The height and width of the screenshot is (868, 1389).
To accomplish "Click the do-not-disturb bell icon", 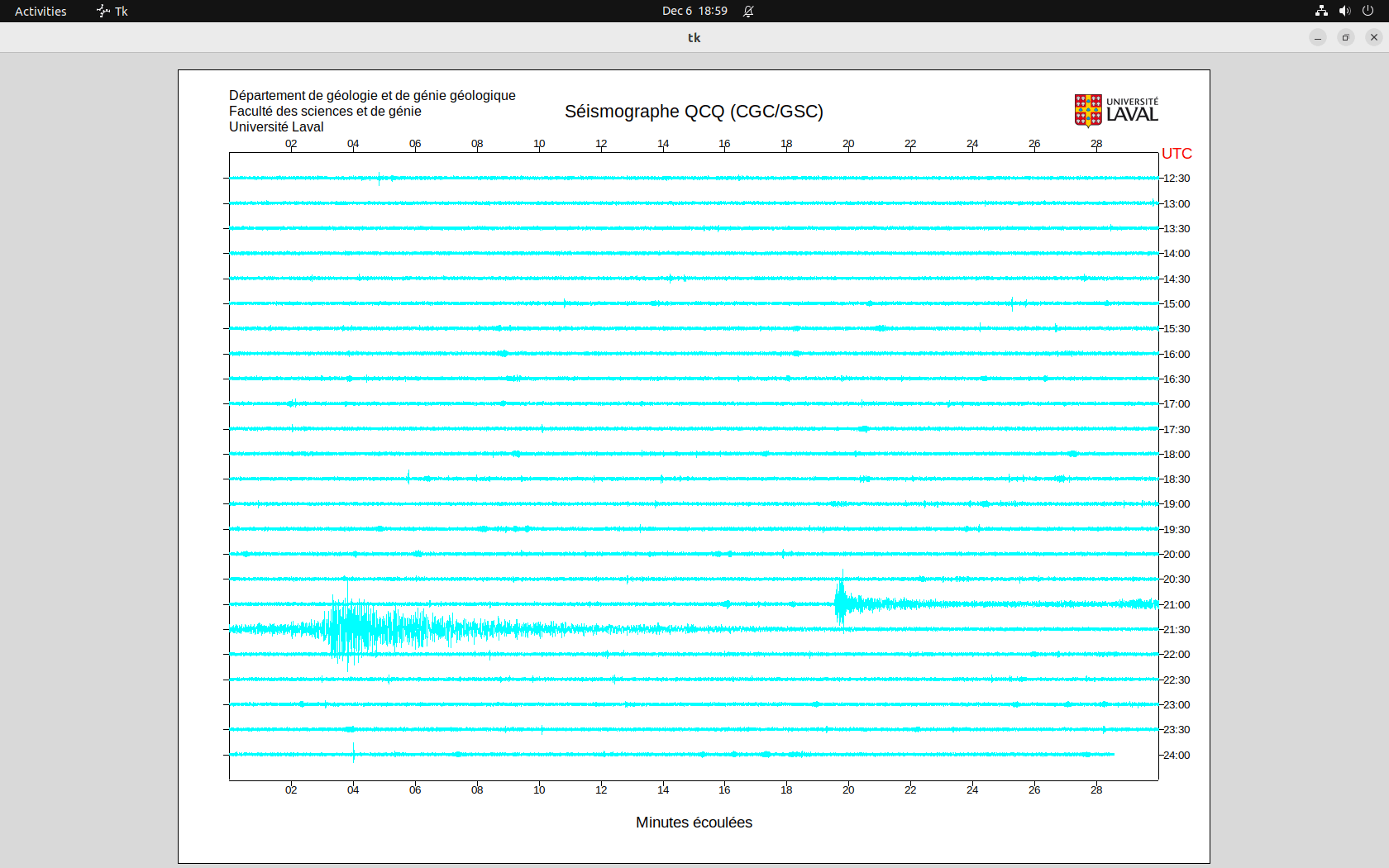I will pyautogui.click(x=748, y=11).
